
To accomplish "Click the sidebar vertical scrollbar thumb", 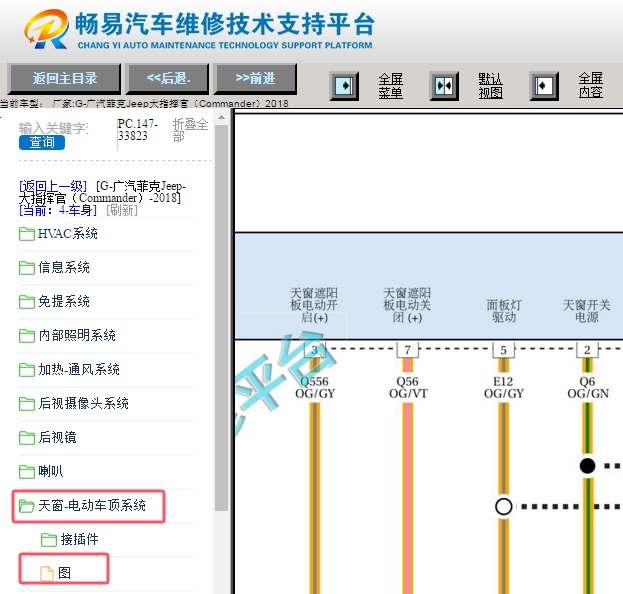I will (x=221, y=318).
